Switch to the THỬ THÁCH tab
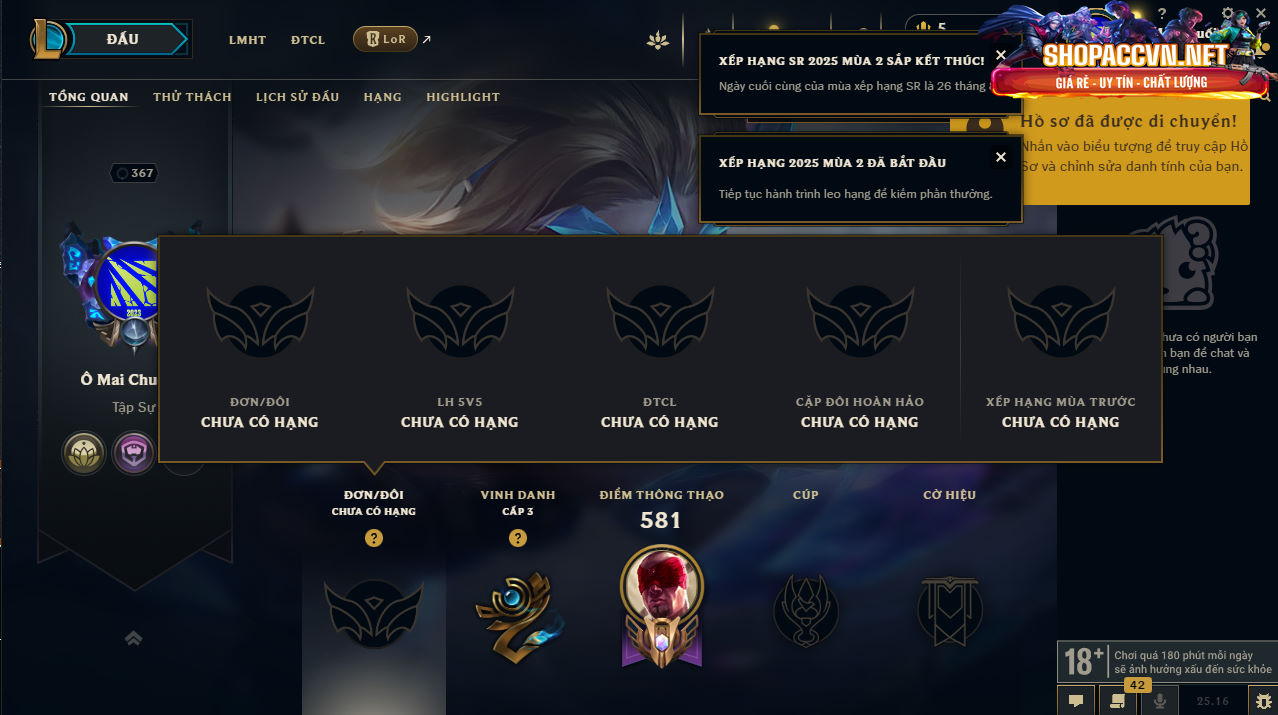1278x715 pixels. coord(192,97)
